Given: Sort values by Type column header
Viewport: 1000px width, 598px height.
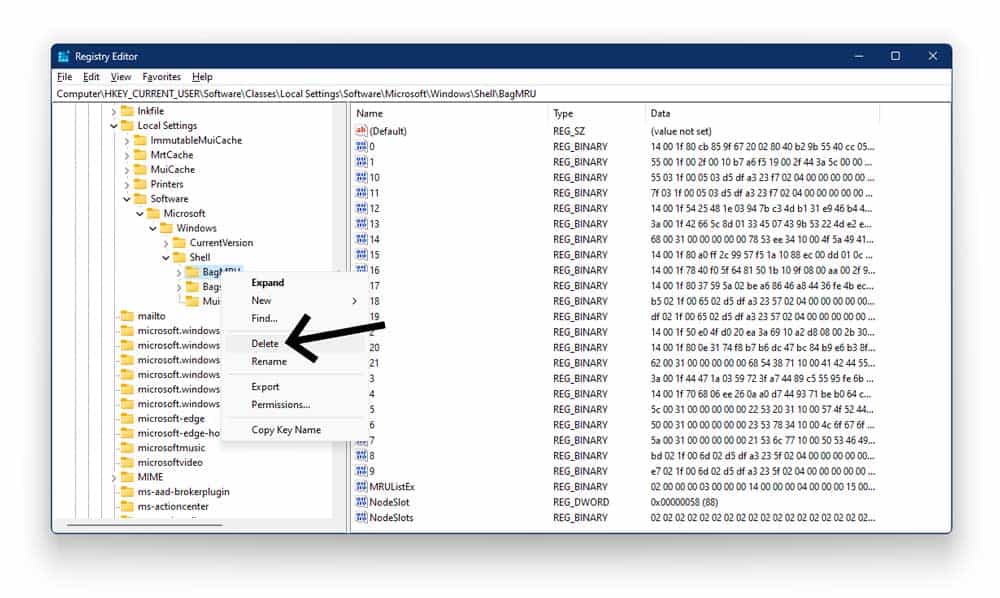Looking at the screenshot, I should click(596, 113).
